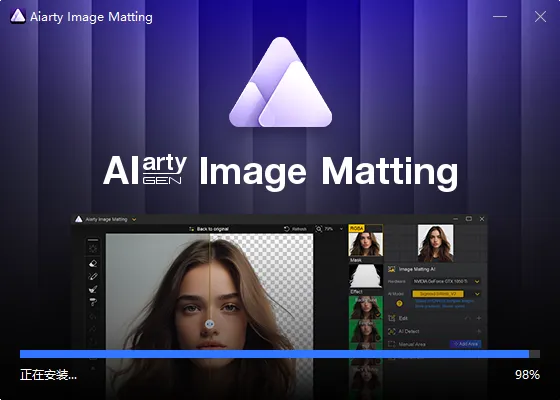This screenshot has height=400, width=560.
Task: Click Back to original button
Action: point(209,229)
